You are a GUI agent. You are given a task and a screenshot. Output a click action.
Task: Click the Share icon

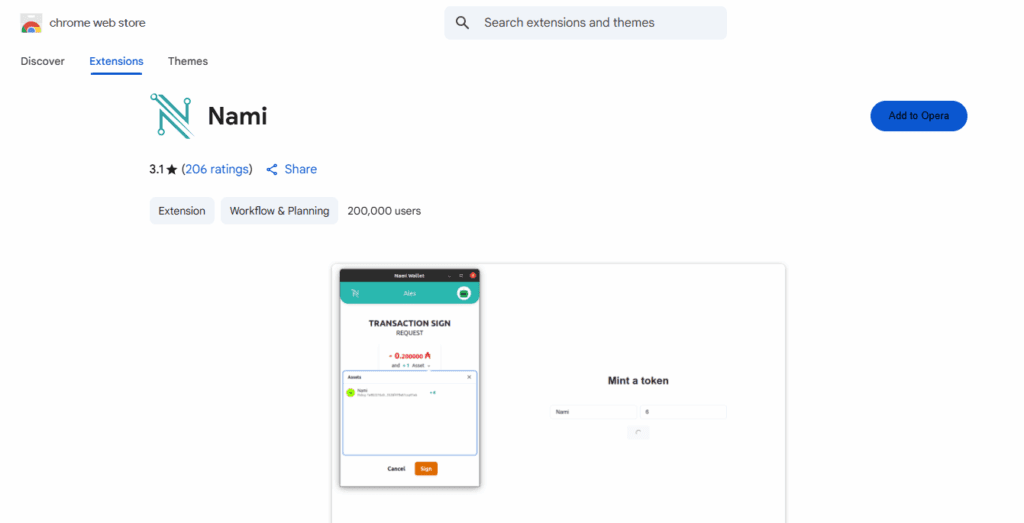coord(272,170)
